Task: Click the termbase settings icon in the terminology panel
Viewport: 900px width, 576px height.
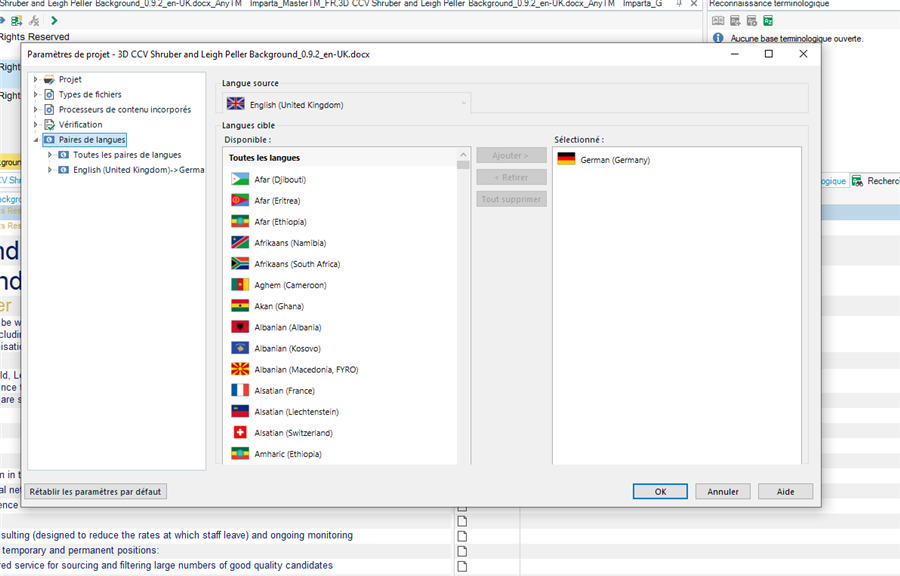Action: [x=752, y=21]
